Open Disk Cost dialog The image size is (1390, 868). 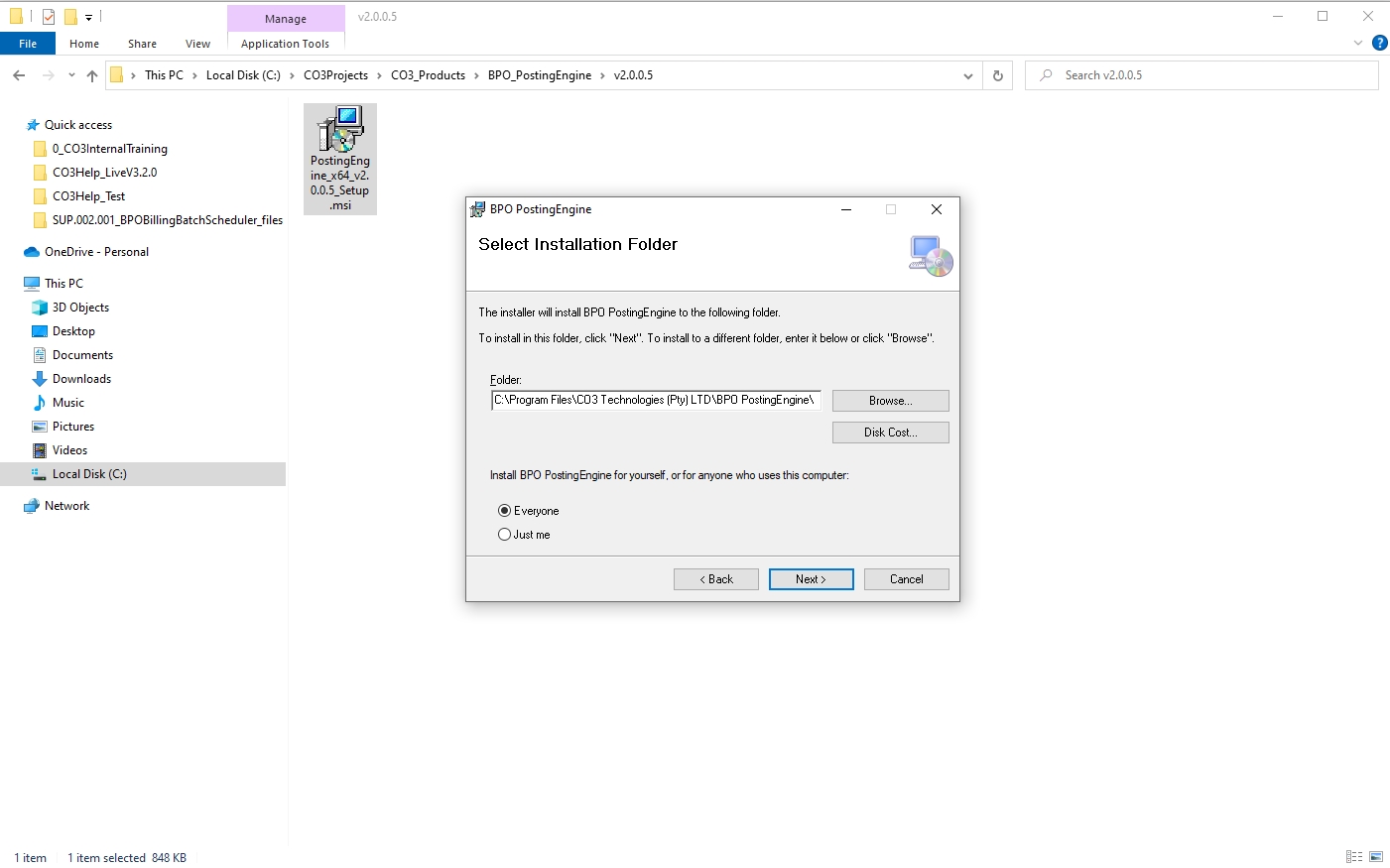[x=890, y=433]
